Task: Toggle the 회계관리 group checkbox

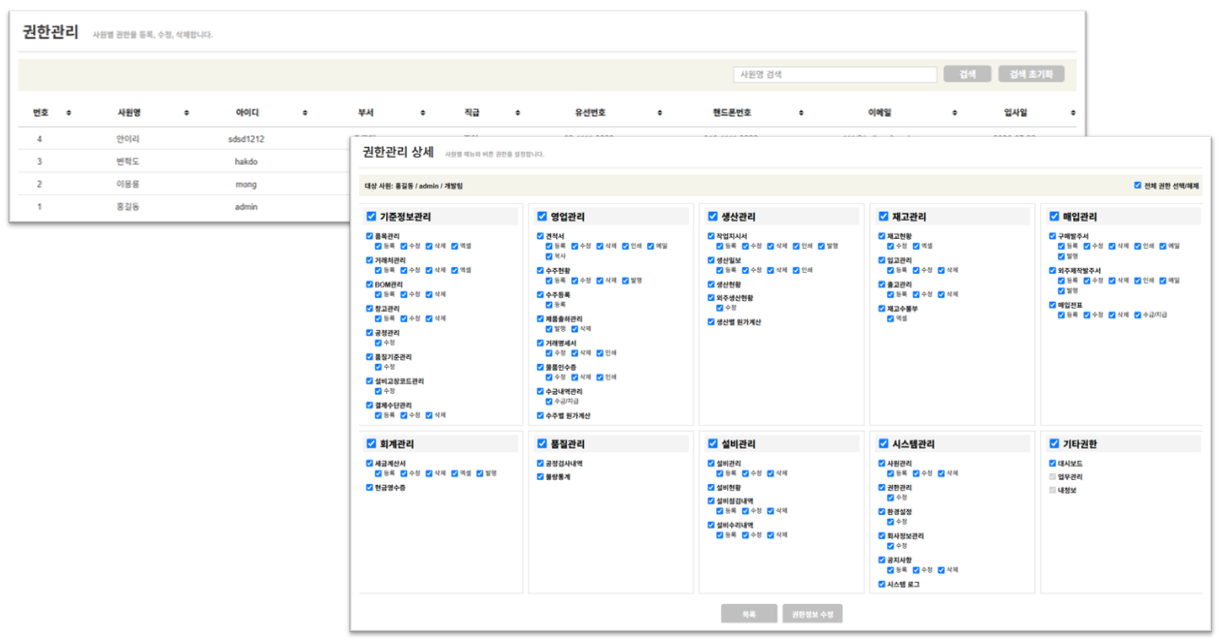Action: click(372, 443)
